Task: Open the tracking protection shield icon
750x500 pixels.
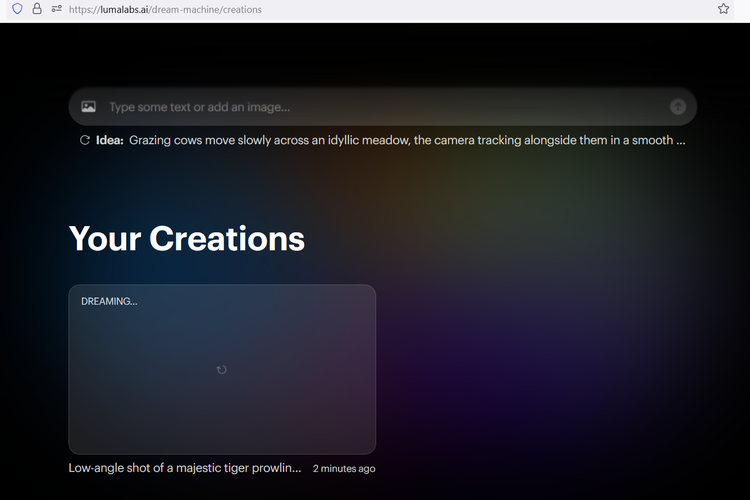Action: click(x=17, y=9)
